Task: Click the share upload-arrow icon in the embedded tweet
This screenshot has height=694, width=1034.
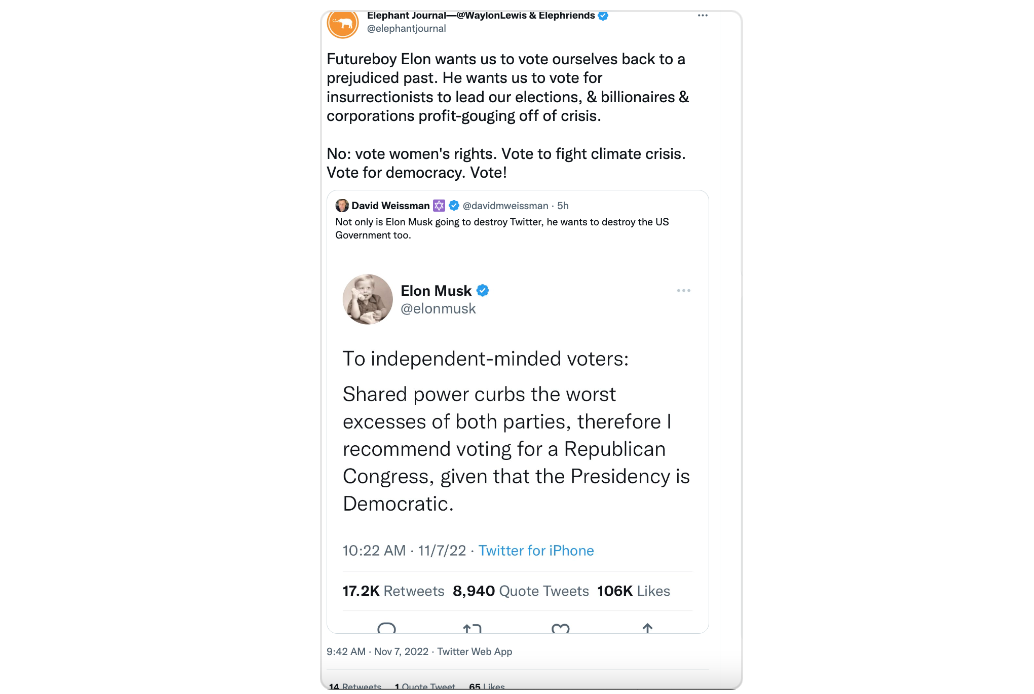Action: pos(647,628)
